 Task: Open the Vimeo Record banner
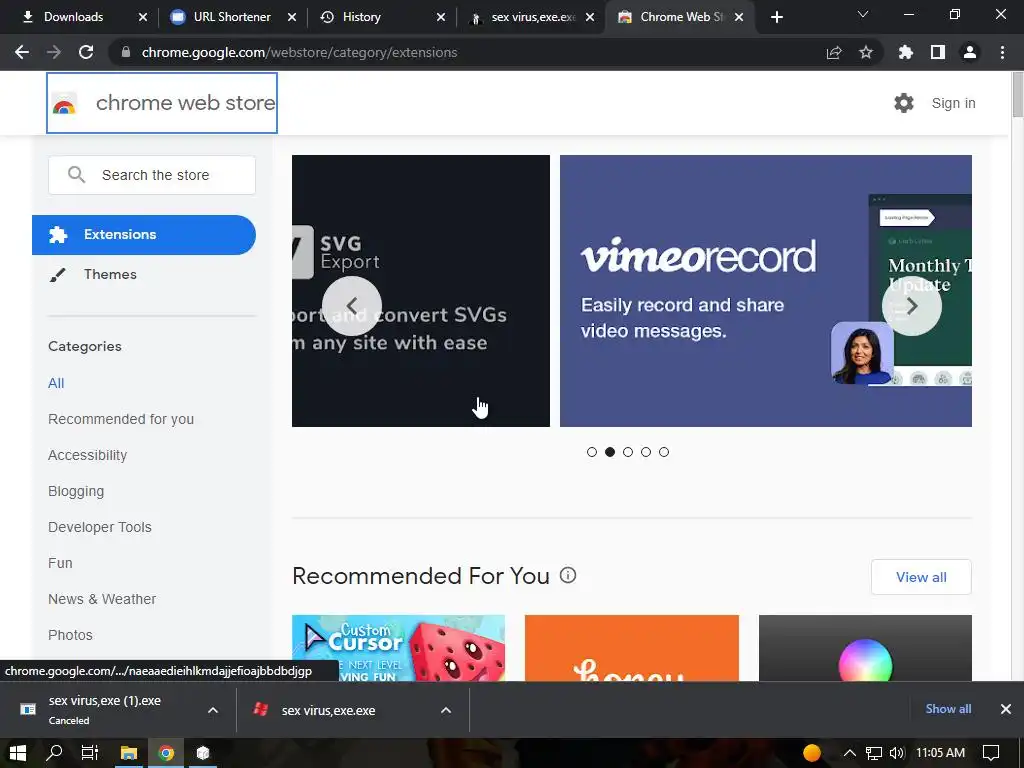click(765, 291)
